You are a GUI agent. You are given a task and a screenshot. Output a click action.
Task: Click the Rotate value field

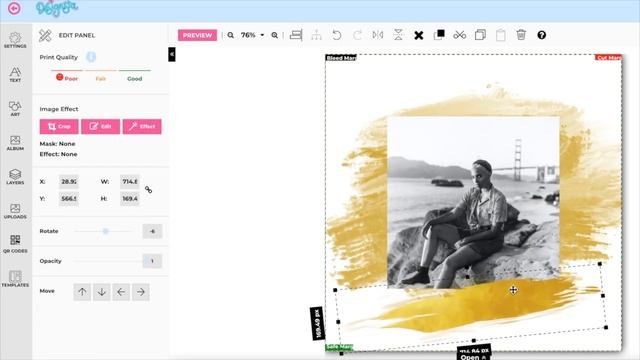coord(152,231)
